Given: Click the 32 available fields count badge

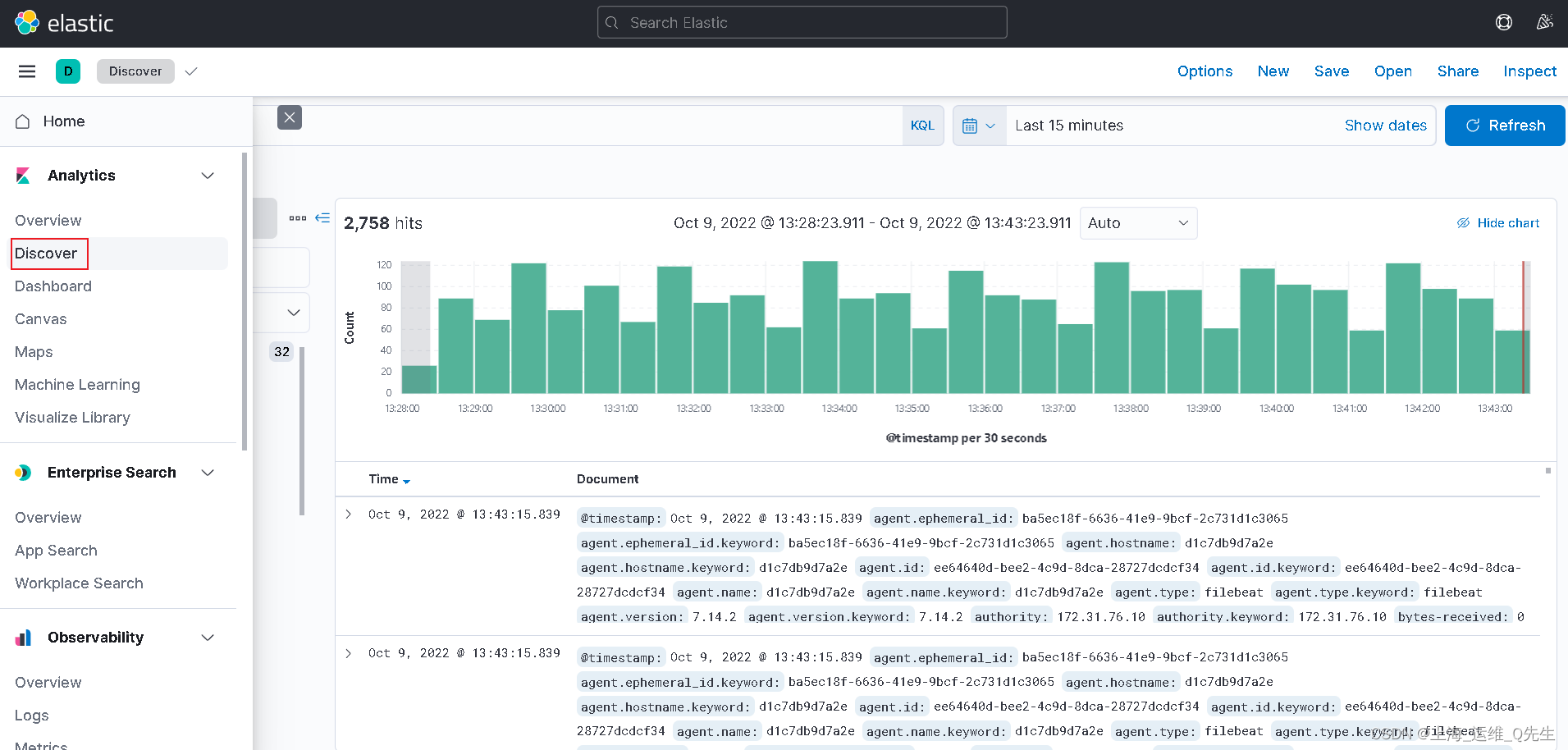Looking at the screenshot, I should click(281, 352).
